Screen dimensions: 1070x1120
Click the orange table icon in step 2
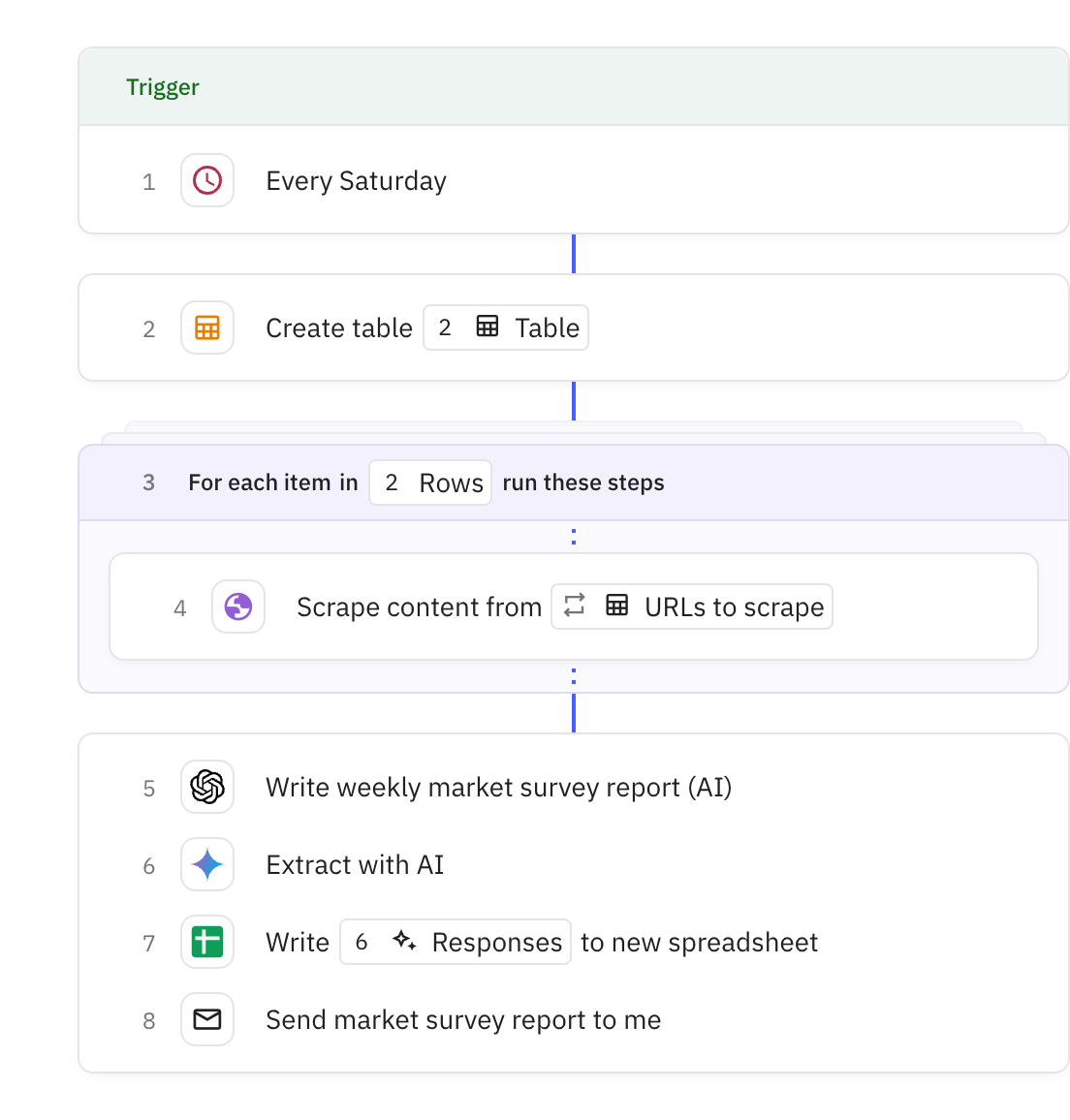pos(206,327)
